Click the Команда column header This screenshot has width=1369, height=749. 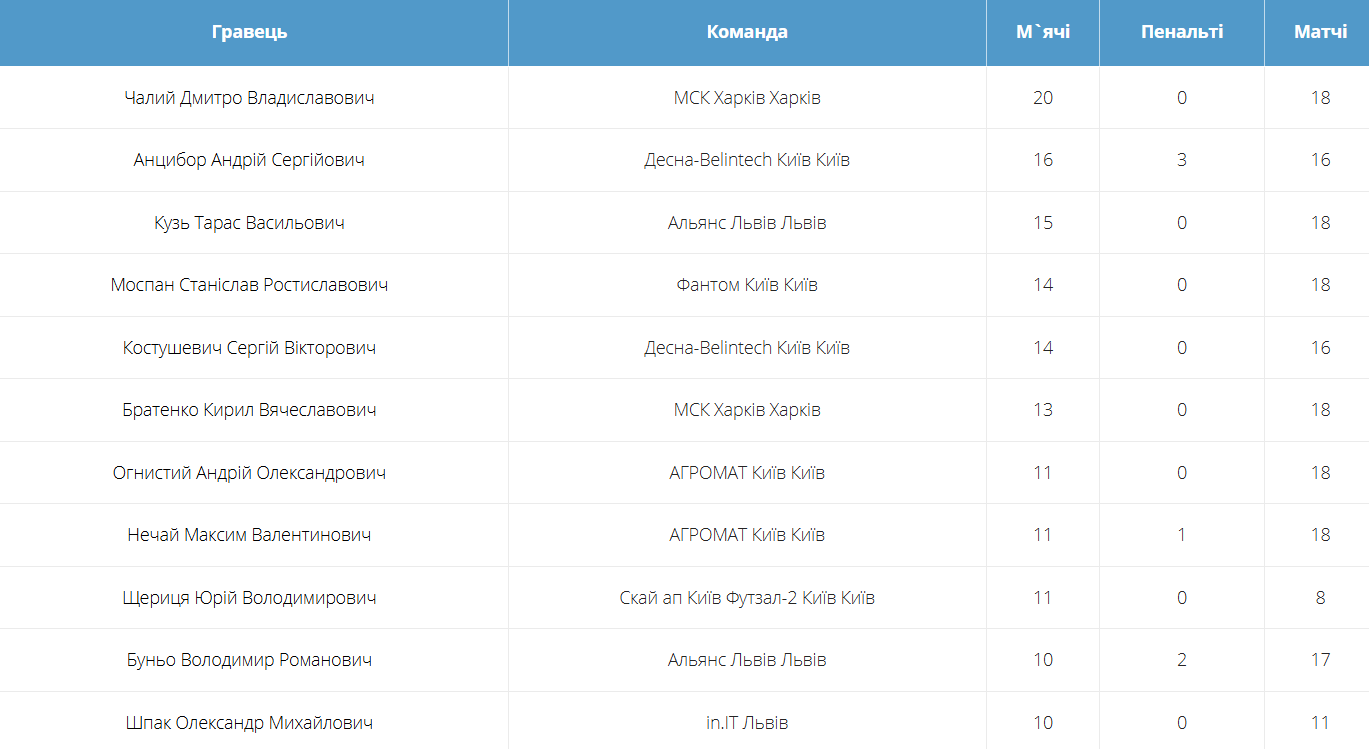tap(747, 32)
